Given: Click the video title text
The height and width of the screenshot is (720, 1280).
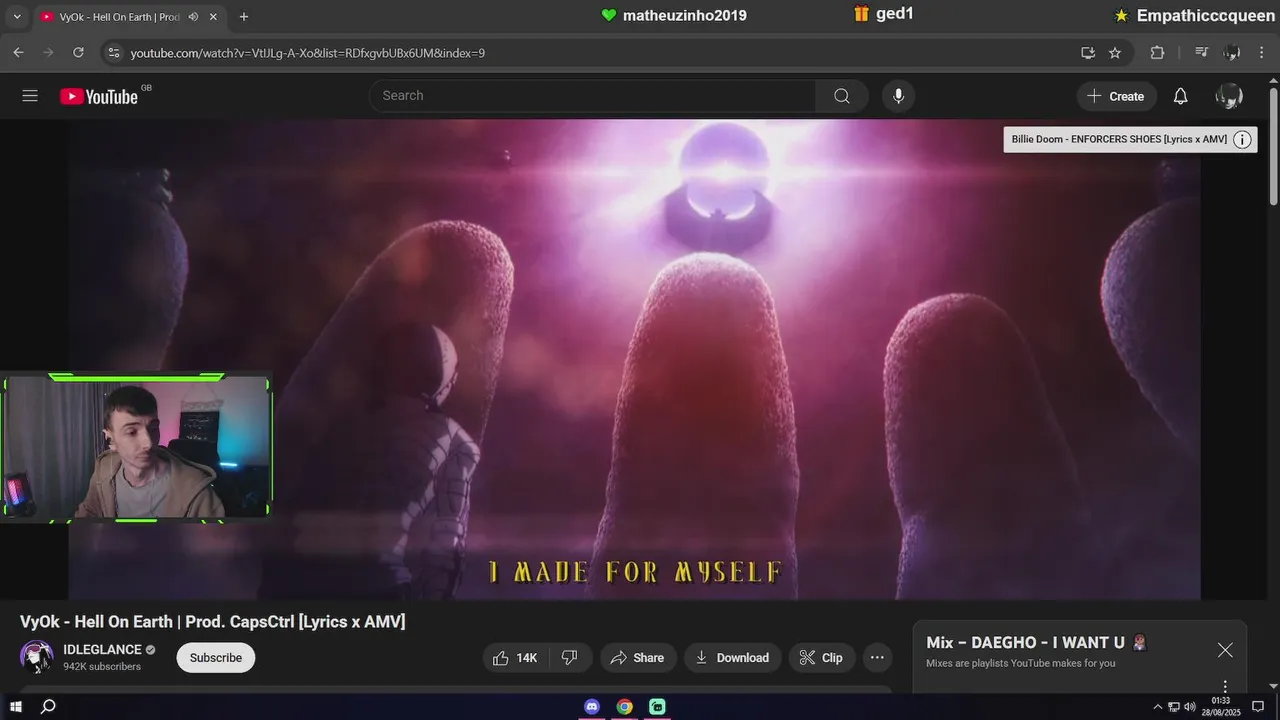Looking at the screenshot, I should 213,622.
